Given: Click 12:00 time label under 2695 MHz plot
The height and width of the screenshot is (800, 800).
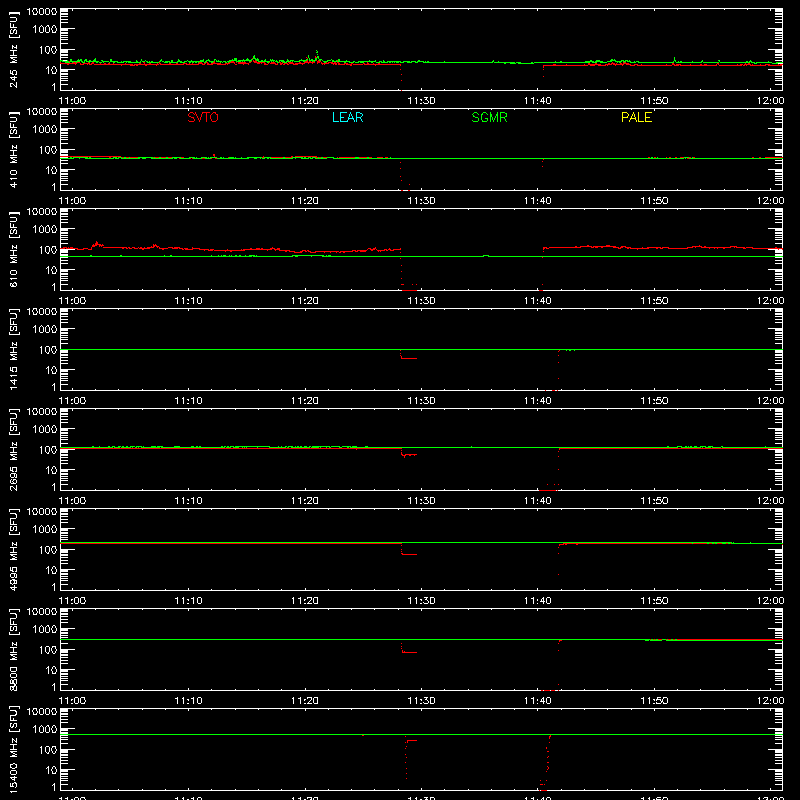Looking at the screenshot, I should click(770, 501).
